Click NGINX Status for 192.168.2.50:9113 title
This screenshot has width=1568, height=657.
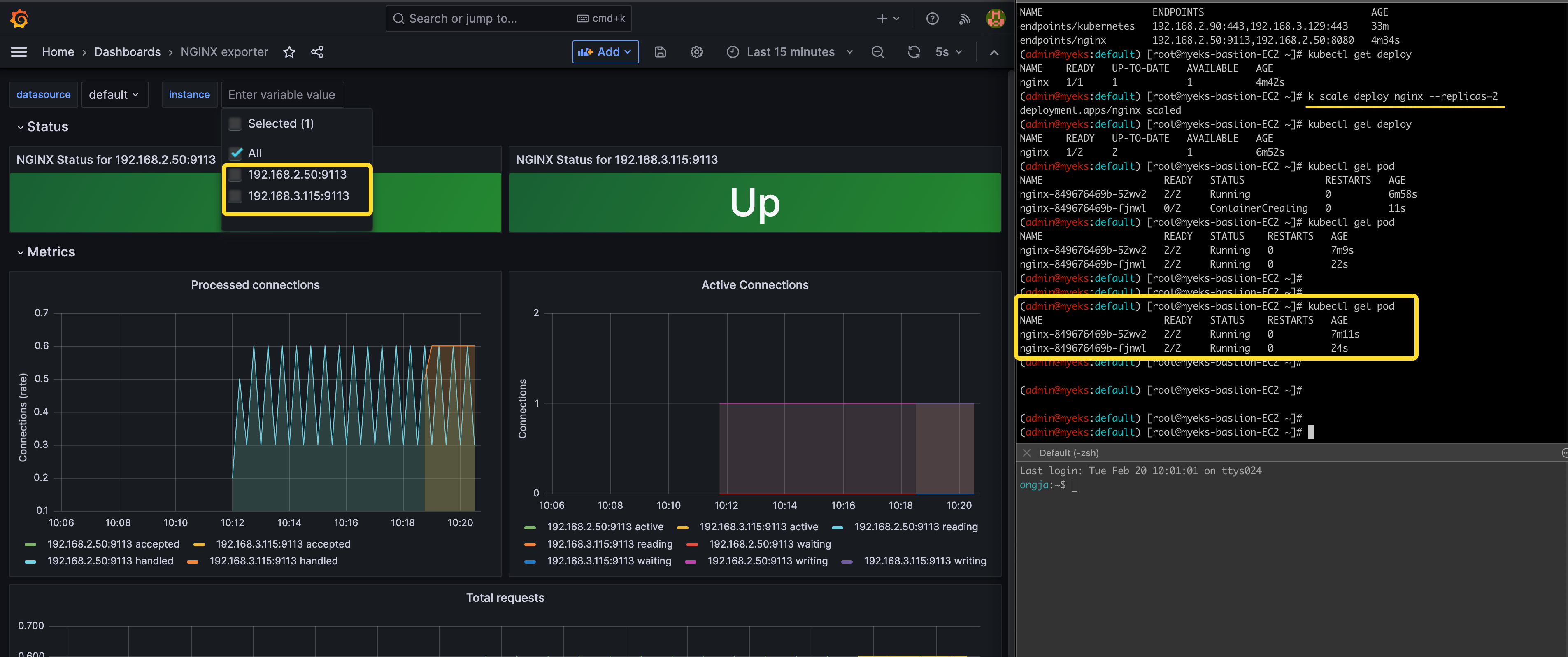coord(116,160)
